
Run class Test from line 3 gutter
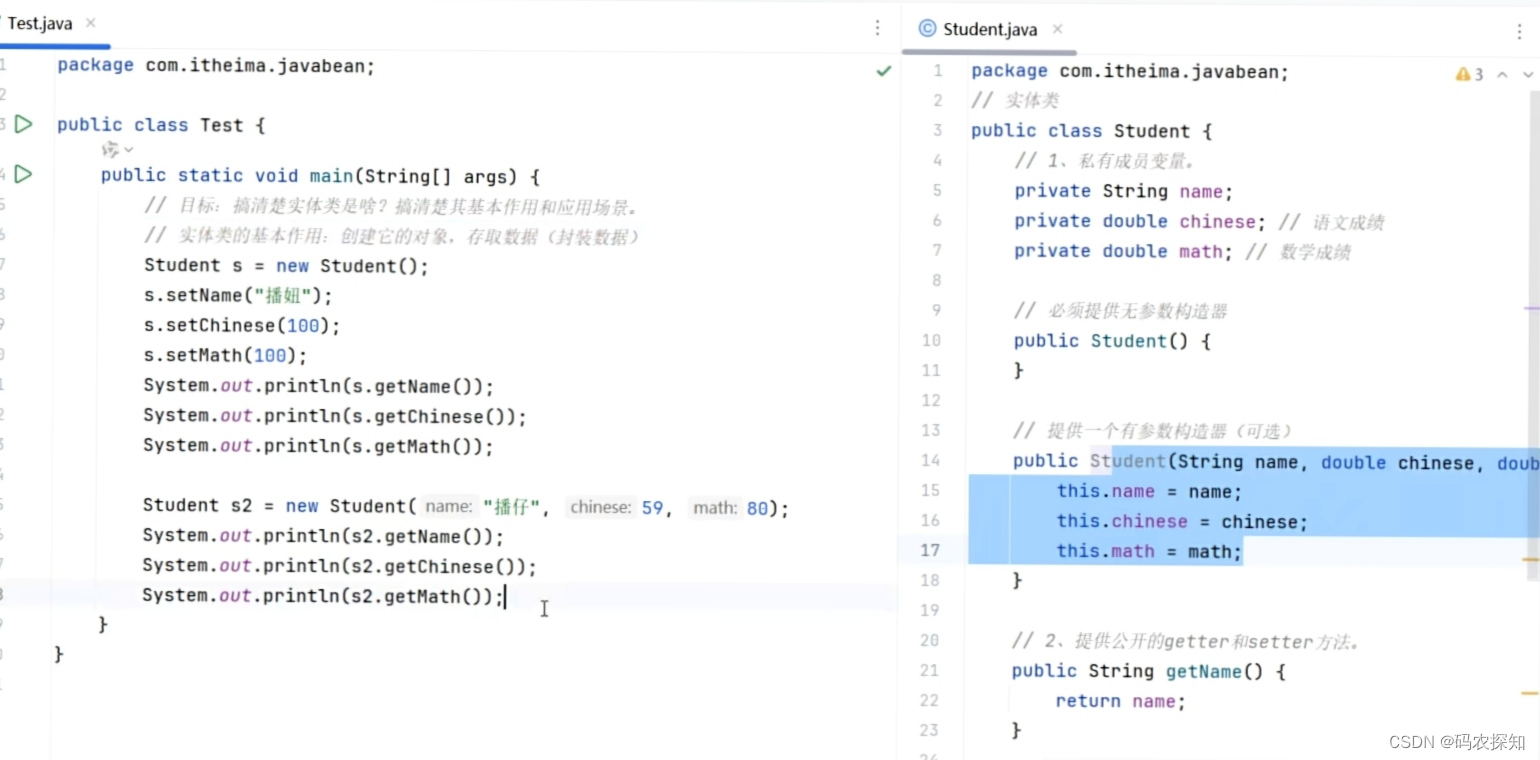point(24,124)
